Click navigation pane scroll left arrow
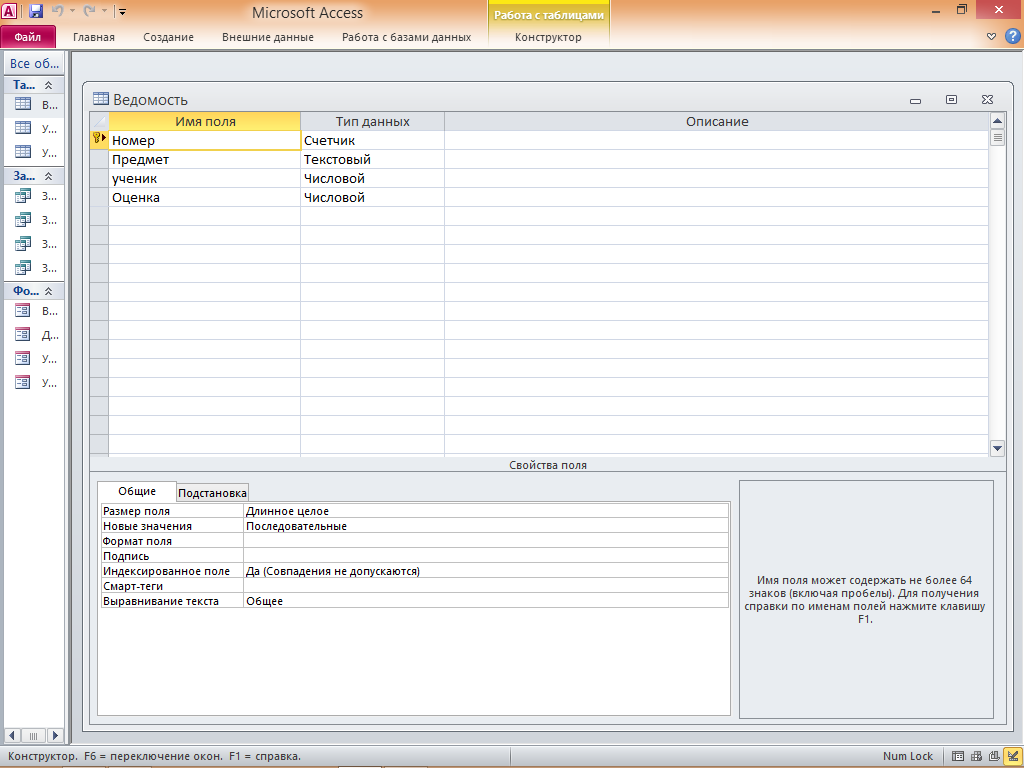This screenshot has width=1024, height=768. pyautogui.click(x=12, y=735)
